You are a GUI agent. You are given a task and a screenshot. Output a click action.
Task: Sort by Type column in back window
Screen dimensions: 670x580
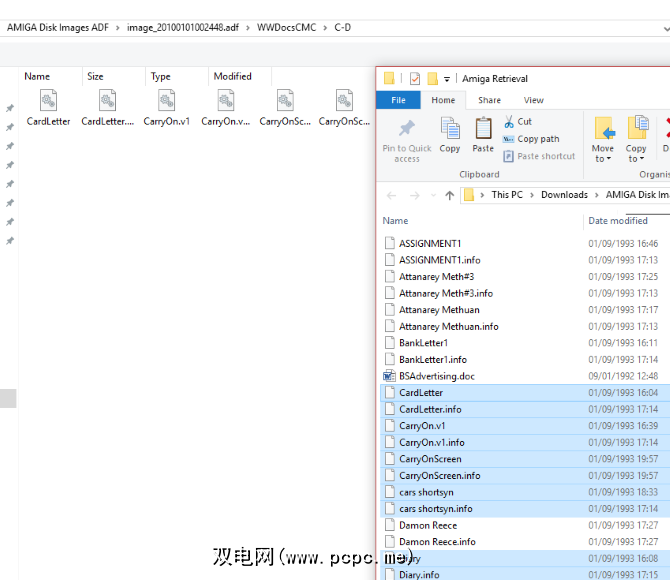160,77
